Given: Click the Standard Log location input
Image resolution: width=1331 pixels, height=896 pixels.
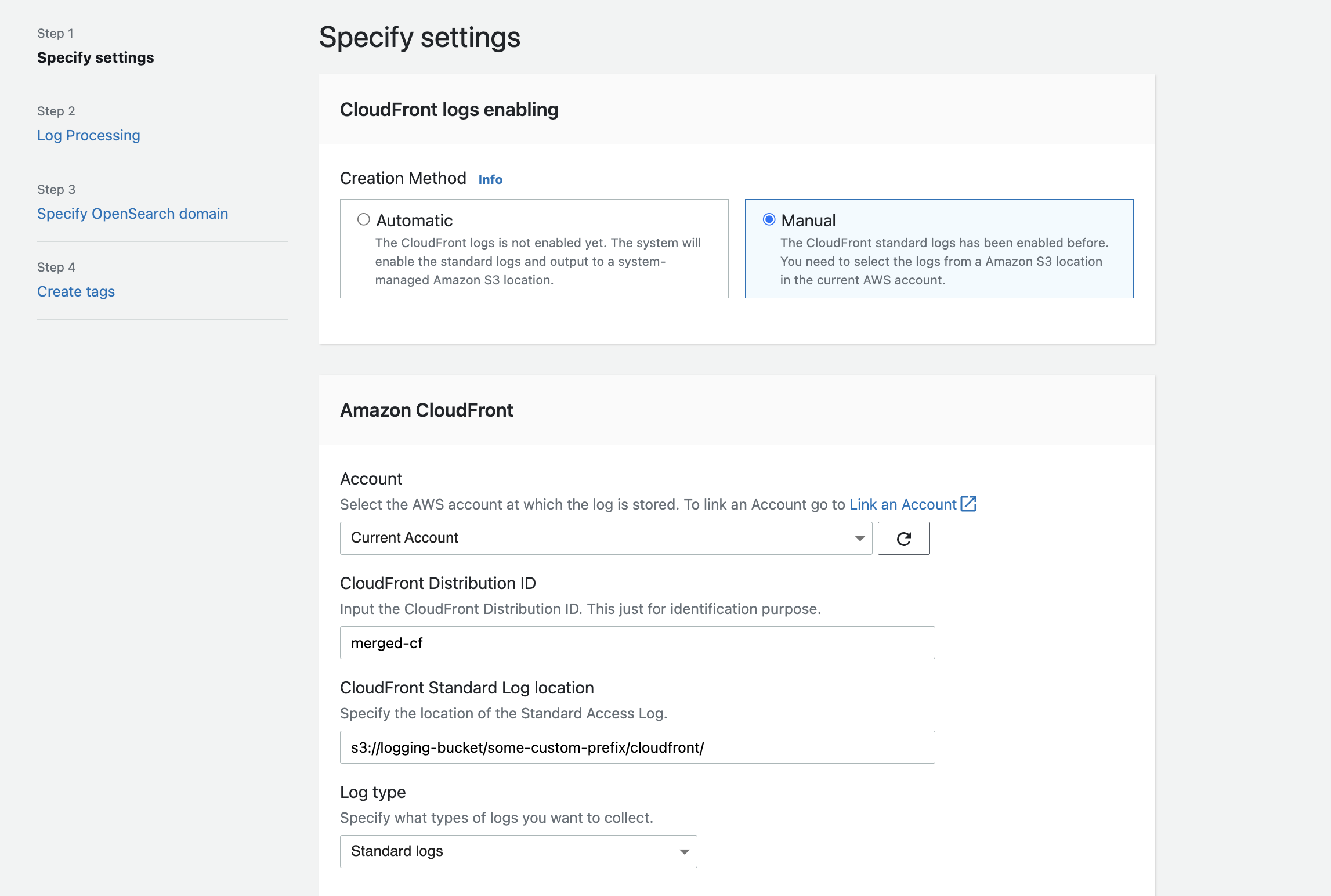Looking at the screenshot, I should pos(637,747).
